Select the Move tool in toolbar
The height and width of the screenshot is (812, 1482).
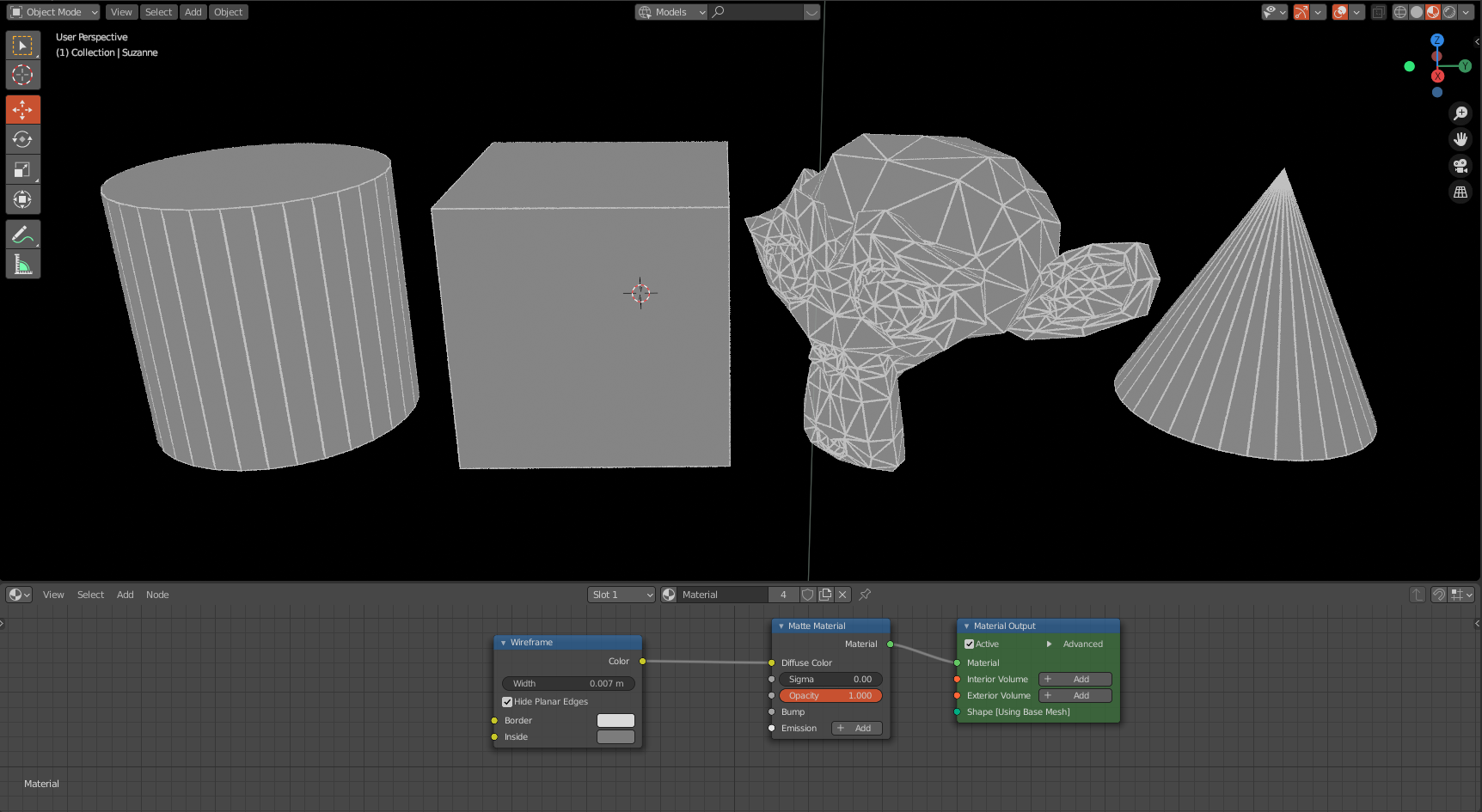(x=22, y=110)
